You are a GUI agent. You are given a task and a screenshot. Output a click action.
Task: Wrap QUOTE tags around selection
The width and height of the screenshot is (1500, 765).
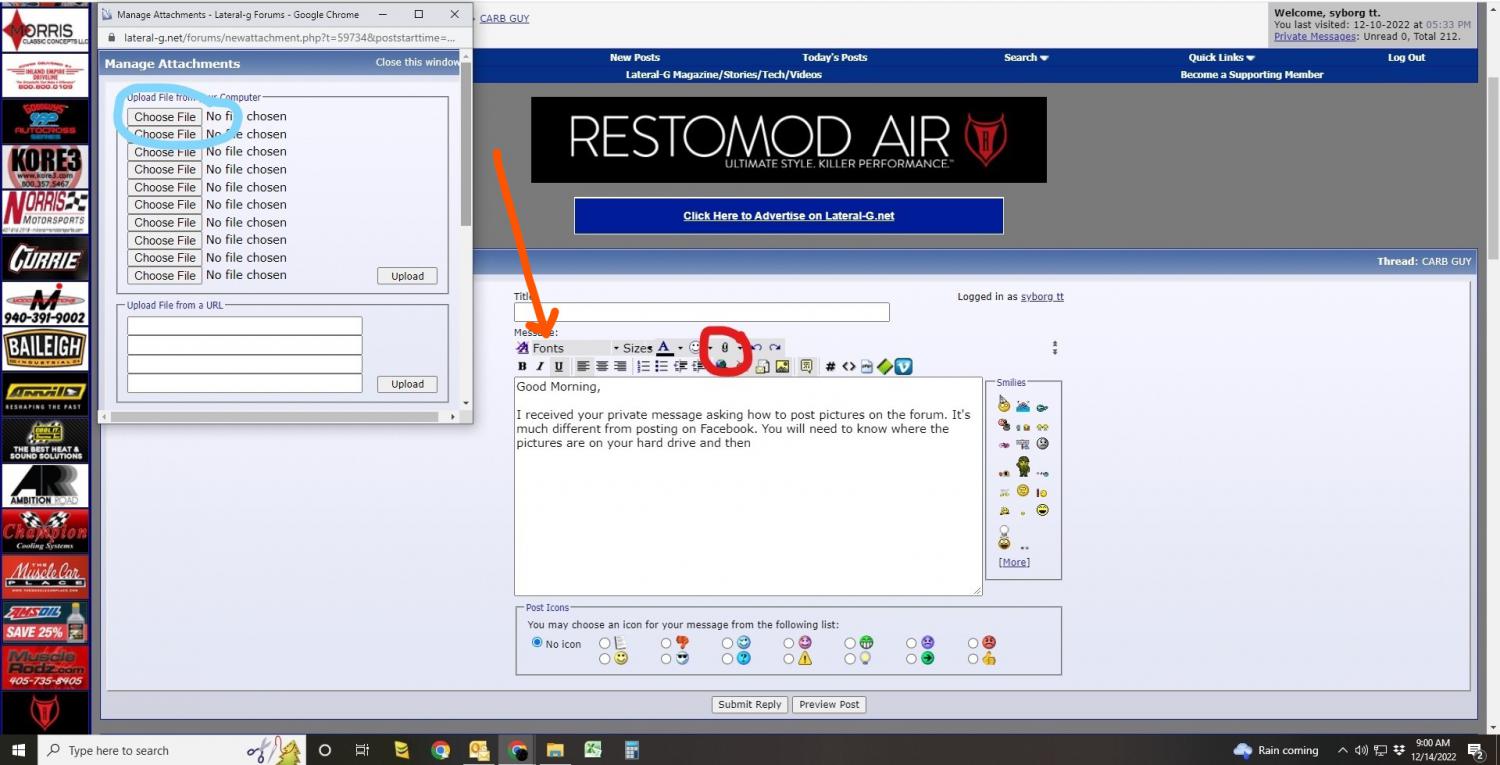pyautogui.click(x=806, y=367)
